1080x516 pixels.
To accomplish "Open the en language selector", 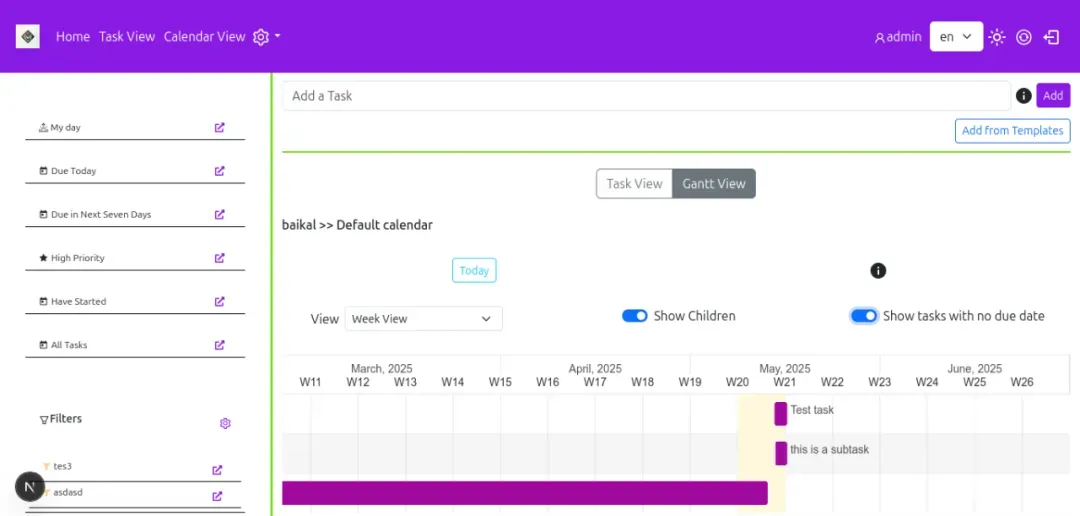I will [956, 37].
